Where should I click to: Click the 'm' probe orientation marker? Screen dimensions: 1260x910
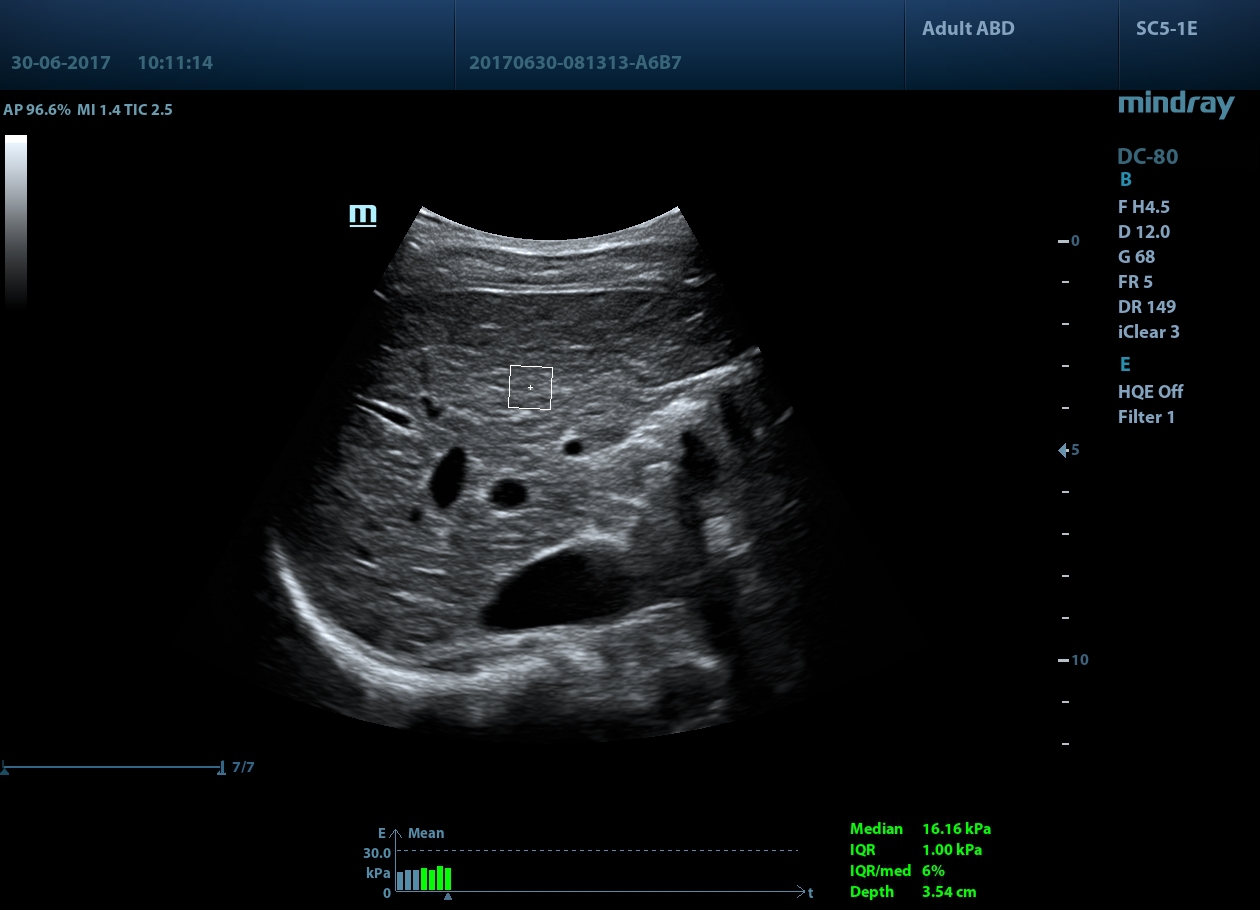pyautogui.click(x=362, y=215)
